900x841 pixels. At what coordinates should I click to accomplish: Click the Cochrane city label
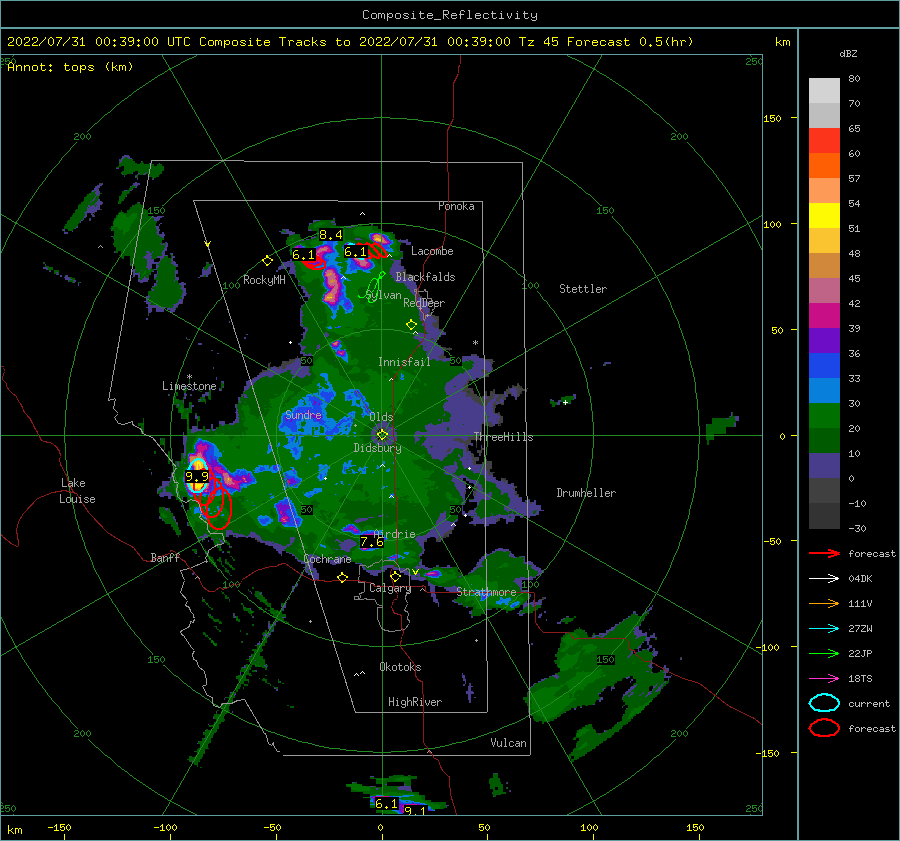pyautogui.click(x=327, y=559)
